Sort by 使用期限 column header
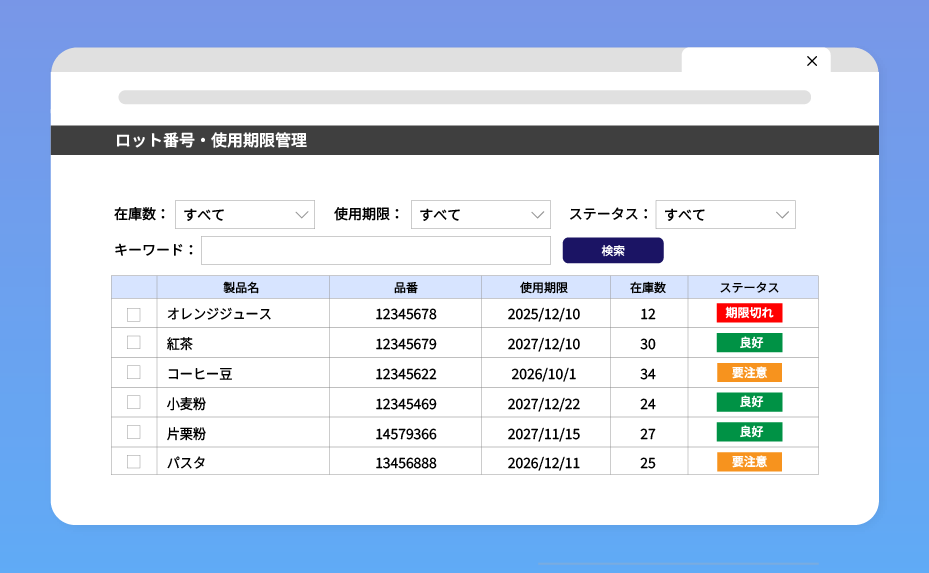The image size is (929, 573). [545, 288]
